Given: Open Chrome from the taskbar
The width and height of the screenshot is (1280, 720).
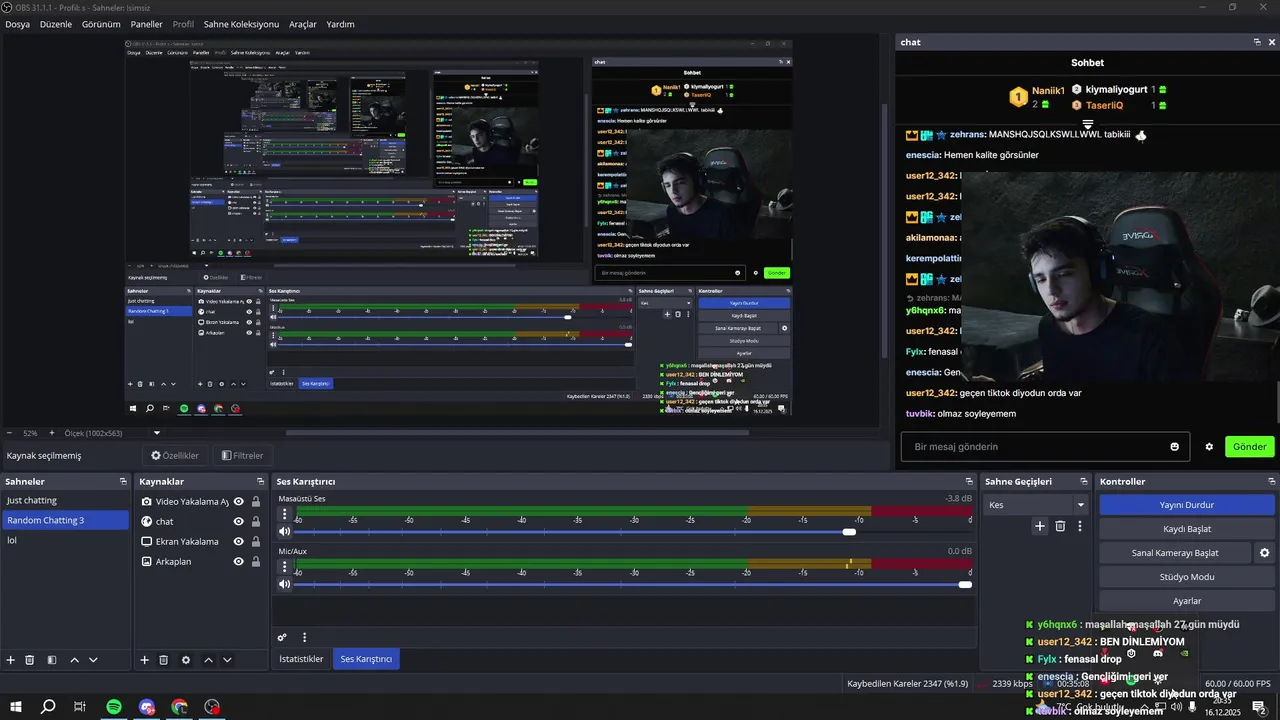Looking at the screenshot, I should tap(179, 707).
